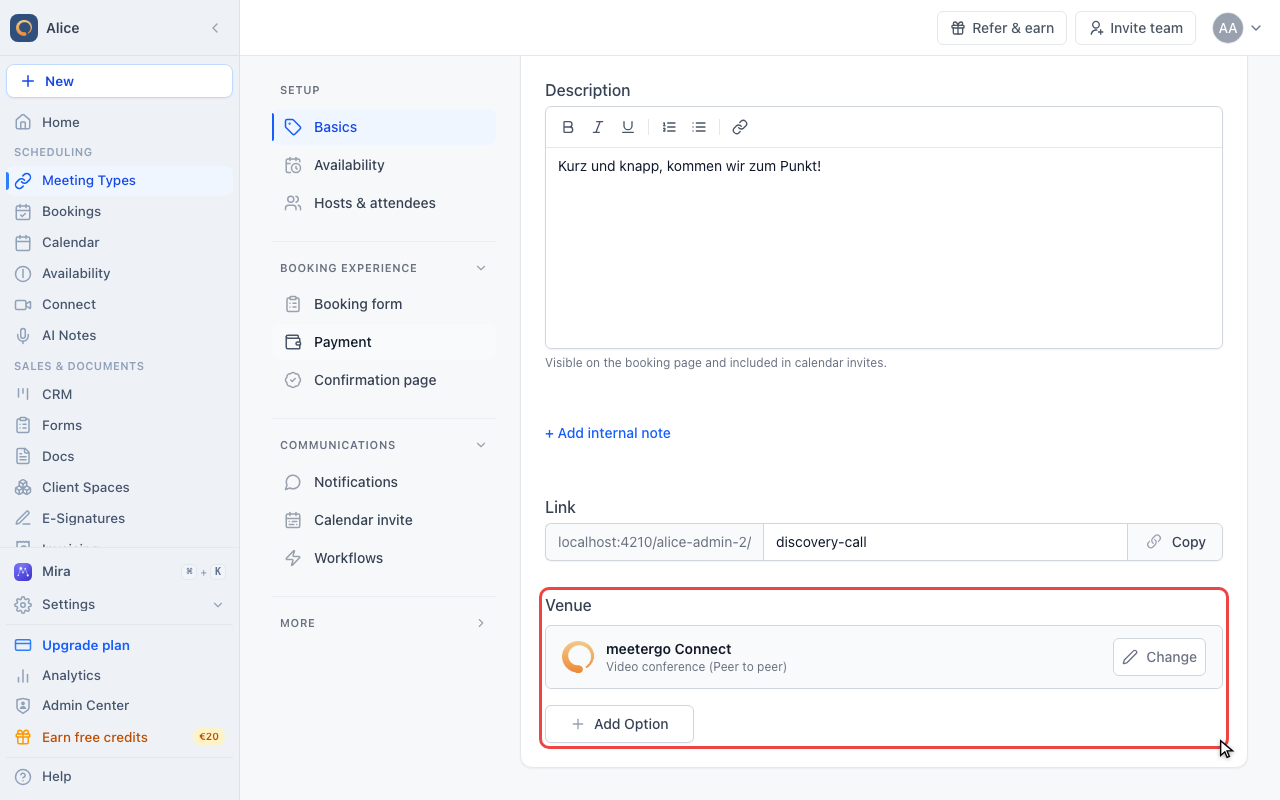Insert numbered list in Description editor
Viewport: 1280px width, 800px height.
(669, 127)
